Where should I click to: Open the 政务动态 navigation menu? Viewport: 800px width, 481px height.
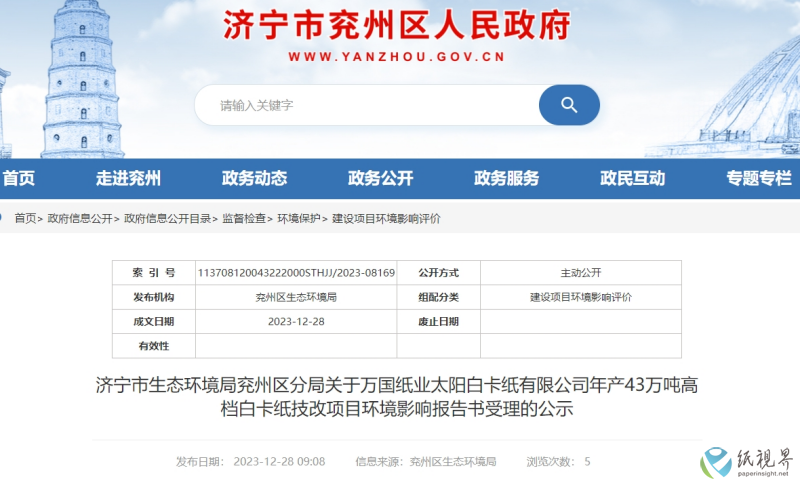[254, 179]
